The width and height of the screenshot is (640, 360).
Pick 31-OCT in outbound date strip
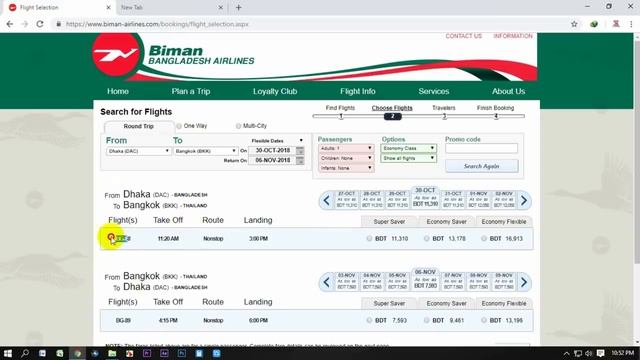point(453,199)
